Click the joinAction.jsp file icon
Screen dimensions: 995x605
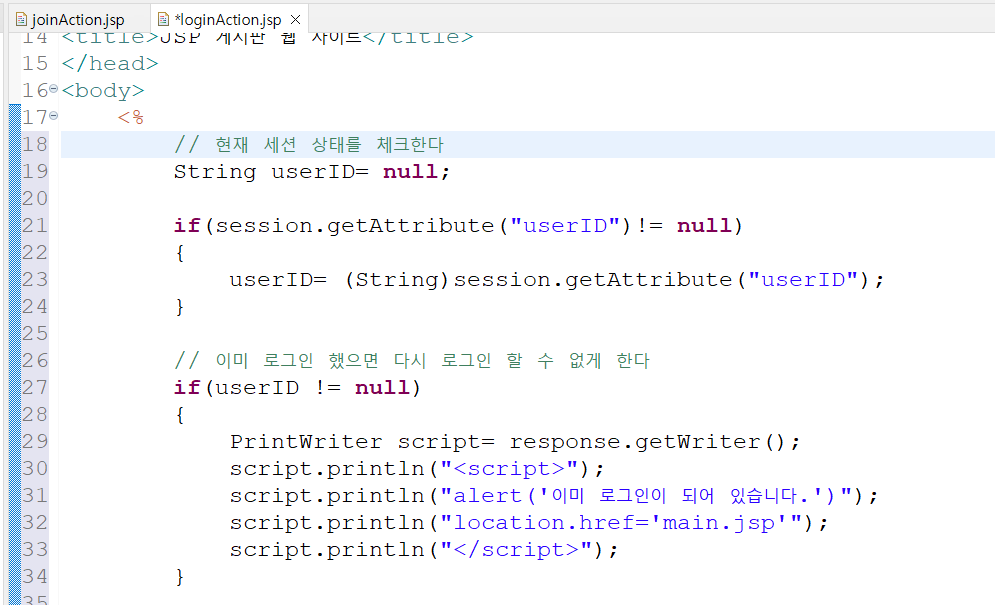click(x=22, y=20)
